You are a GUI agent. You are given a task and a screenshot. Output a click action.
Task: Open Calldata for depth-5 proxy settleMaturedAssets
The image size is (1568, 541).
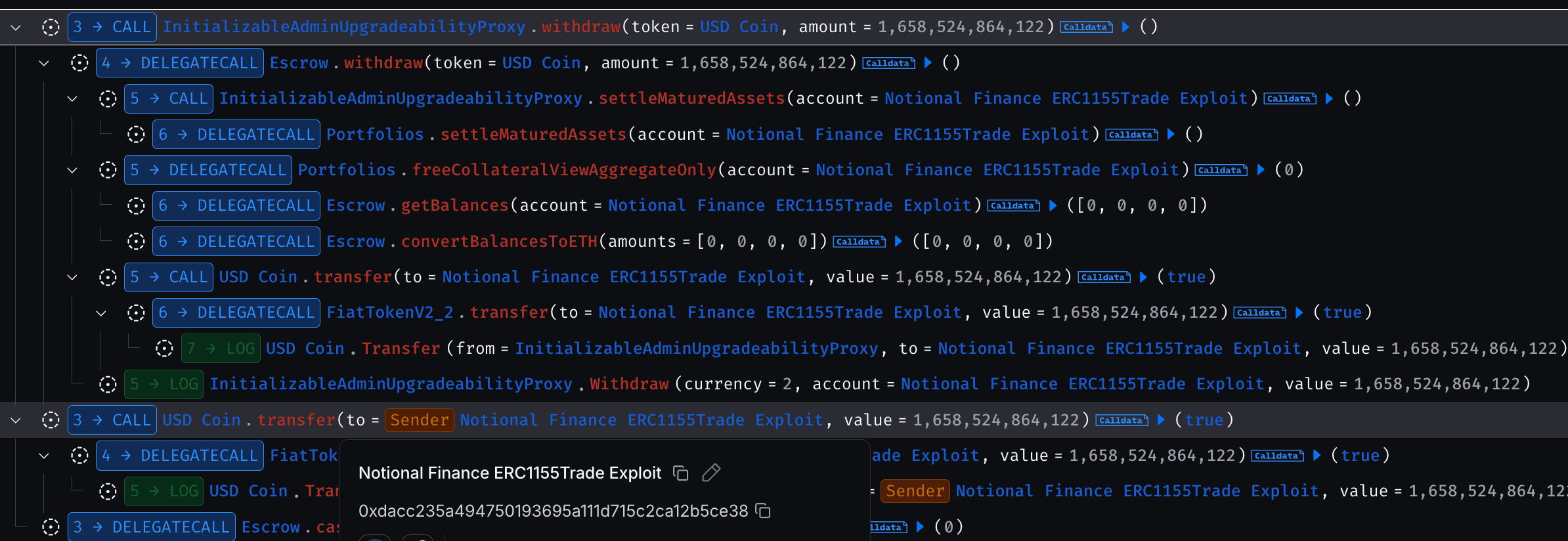1290,98
